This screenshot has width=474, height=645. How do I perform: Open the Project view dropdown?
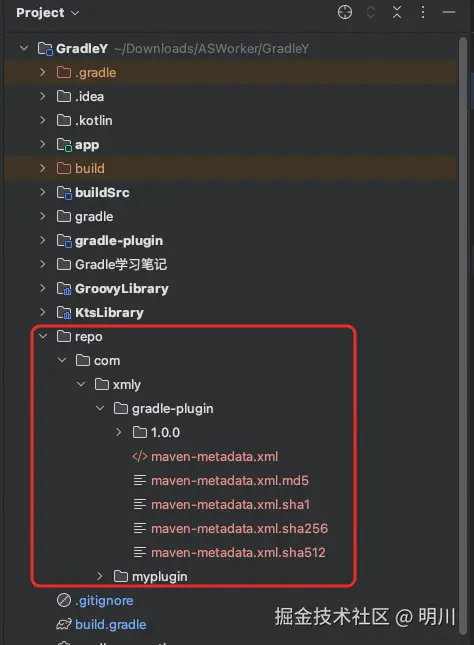pos(47,13)
